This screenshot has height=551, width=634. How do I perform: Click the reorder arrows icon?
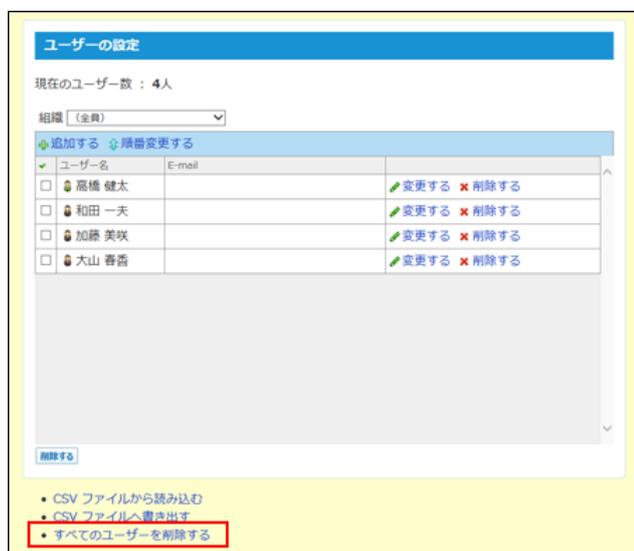114,144
